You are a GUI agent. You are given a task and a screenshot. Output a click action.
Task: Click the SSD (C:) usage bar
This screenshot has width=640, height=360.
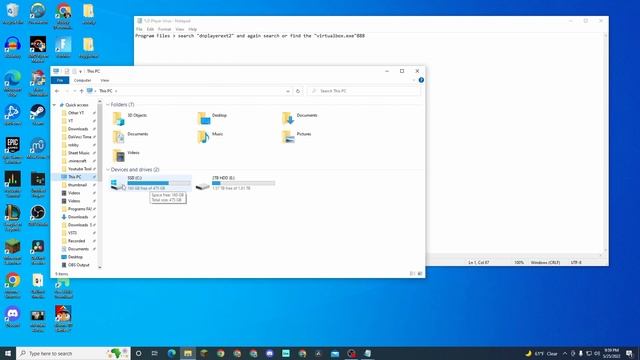pyautogui.click(x=159, y=183)
